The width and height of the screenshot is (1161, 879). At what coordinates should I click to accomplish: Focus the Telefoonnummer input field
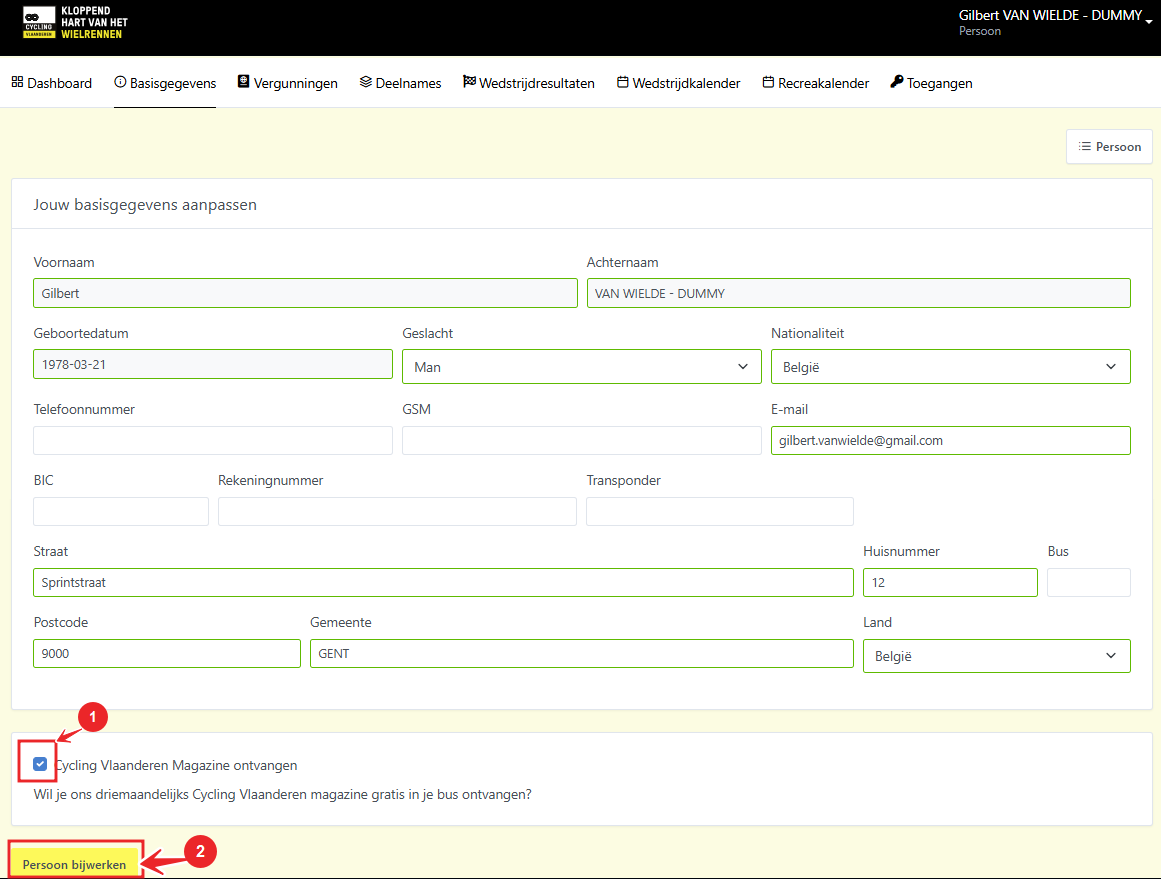click(213, 440)
